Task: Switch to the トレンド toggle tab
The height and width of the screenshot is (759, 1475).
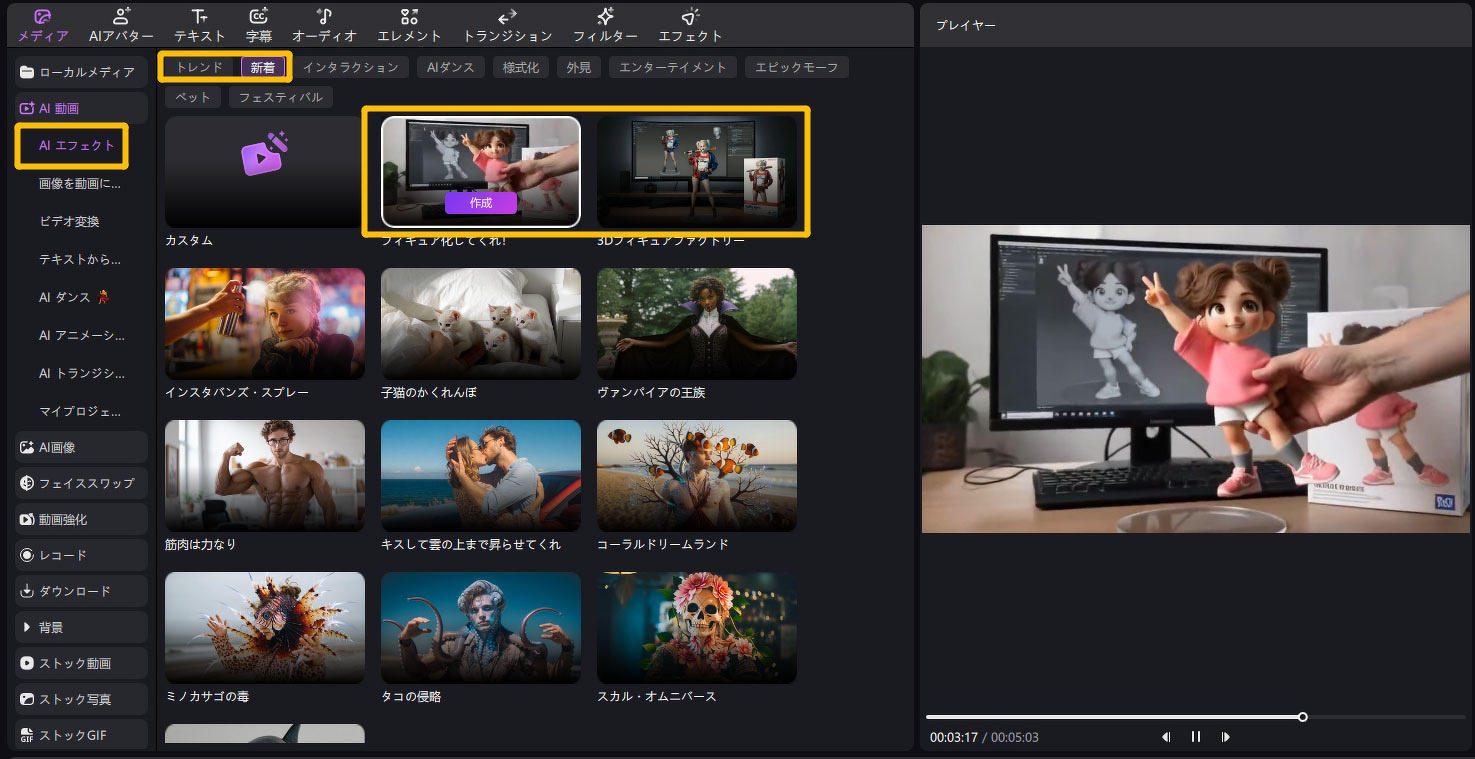Action: tap(199, 67)
